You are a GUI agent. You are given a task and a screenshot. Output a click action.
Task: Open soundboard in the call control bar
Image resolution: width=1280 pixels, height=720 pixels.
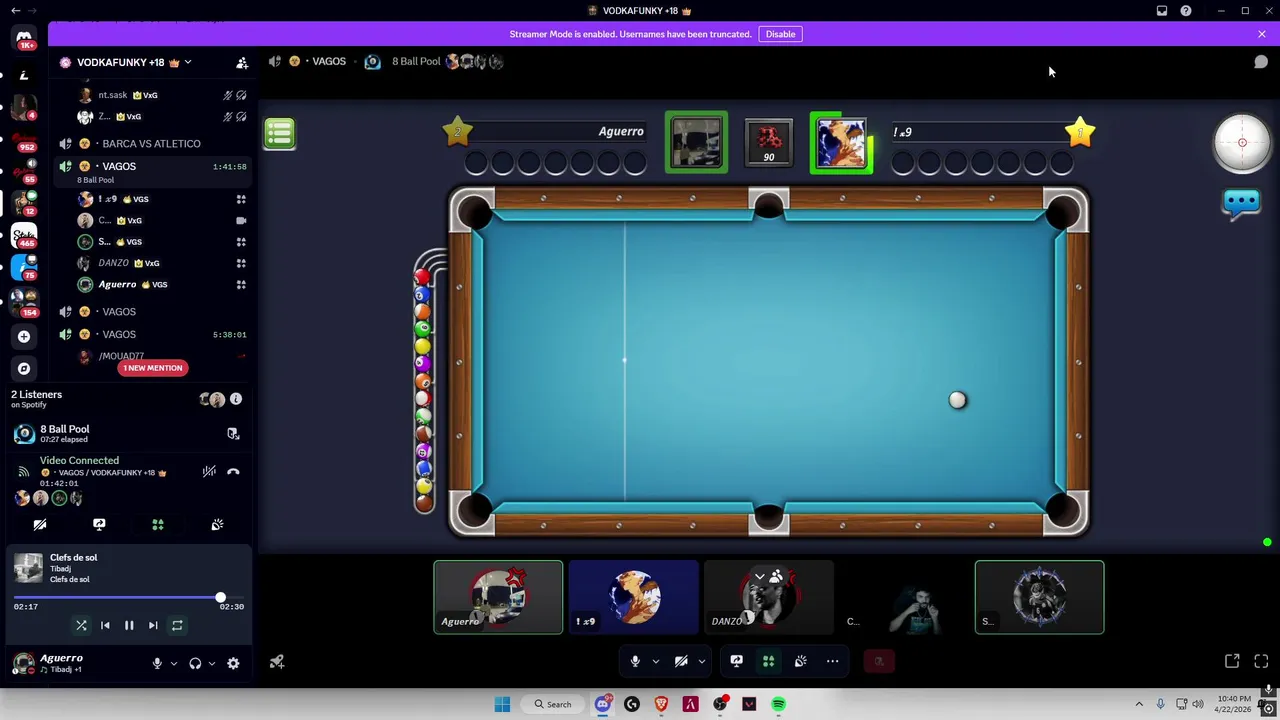pos(800,661)
